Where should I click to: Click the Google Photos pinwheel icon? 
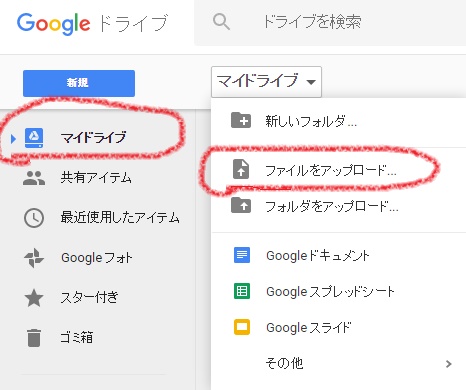tap(34, 258)
